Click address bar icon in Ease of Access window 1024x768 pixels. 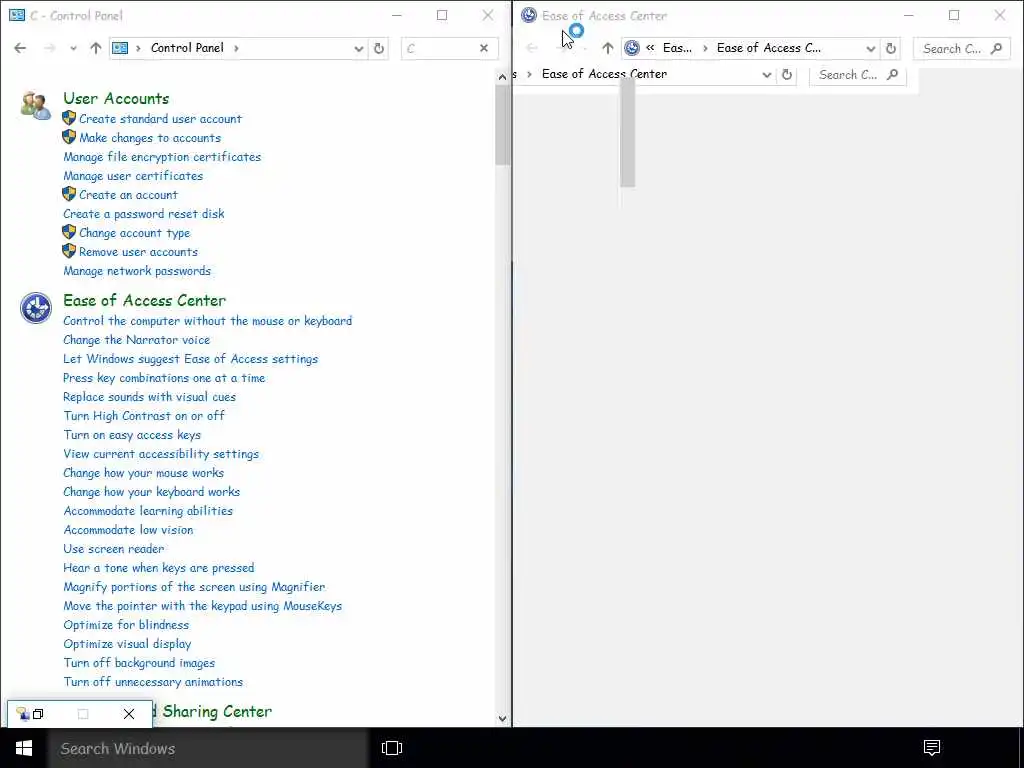(632, 48)
